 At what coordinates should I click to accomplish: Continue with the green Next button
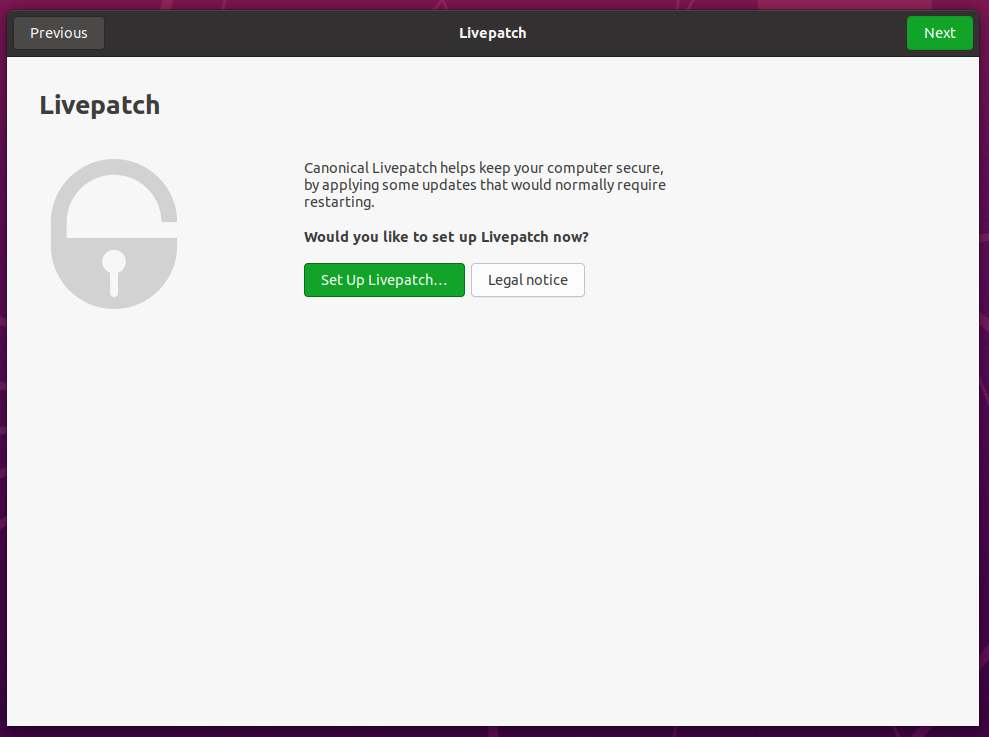pos(939,33)
